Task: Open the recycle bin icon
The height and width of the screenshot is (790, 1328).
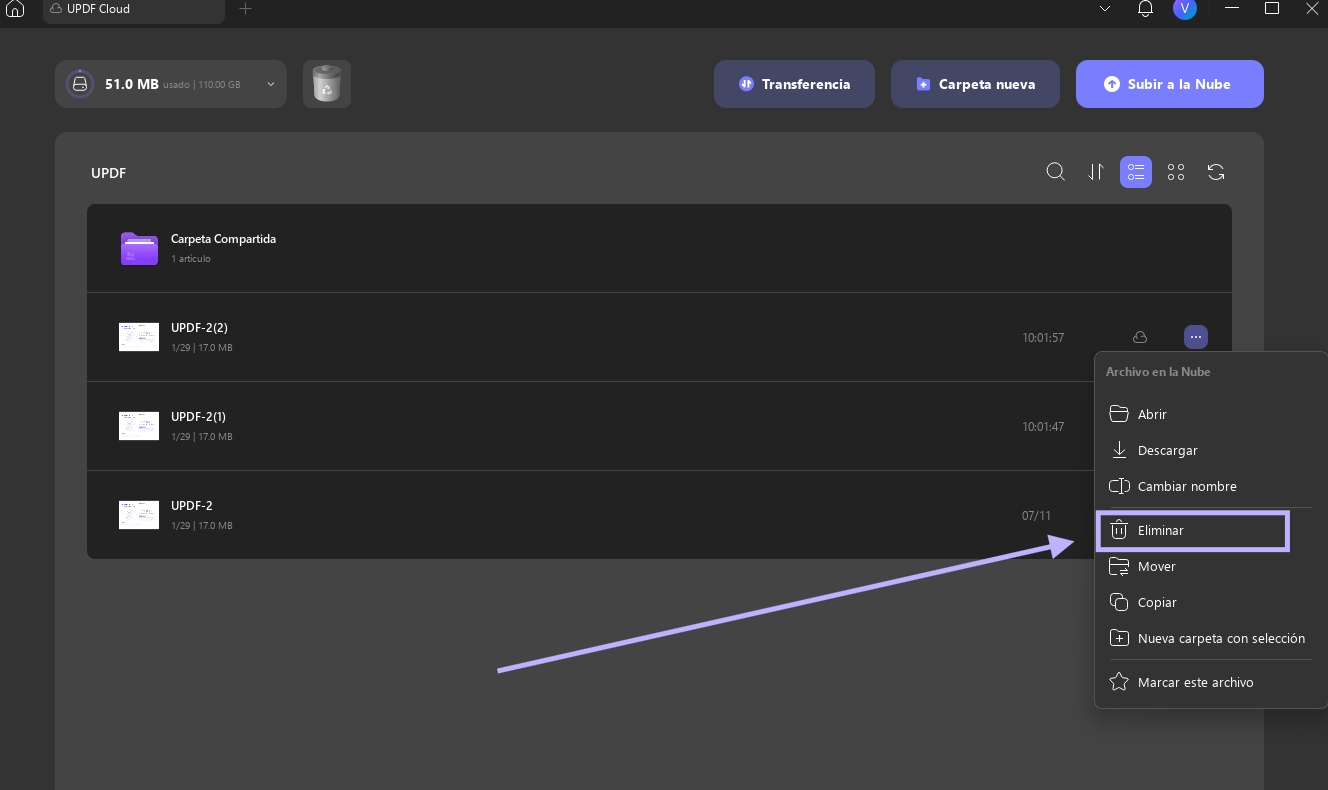Action: 327,84
